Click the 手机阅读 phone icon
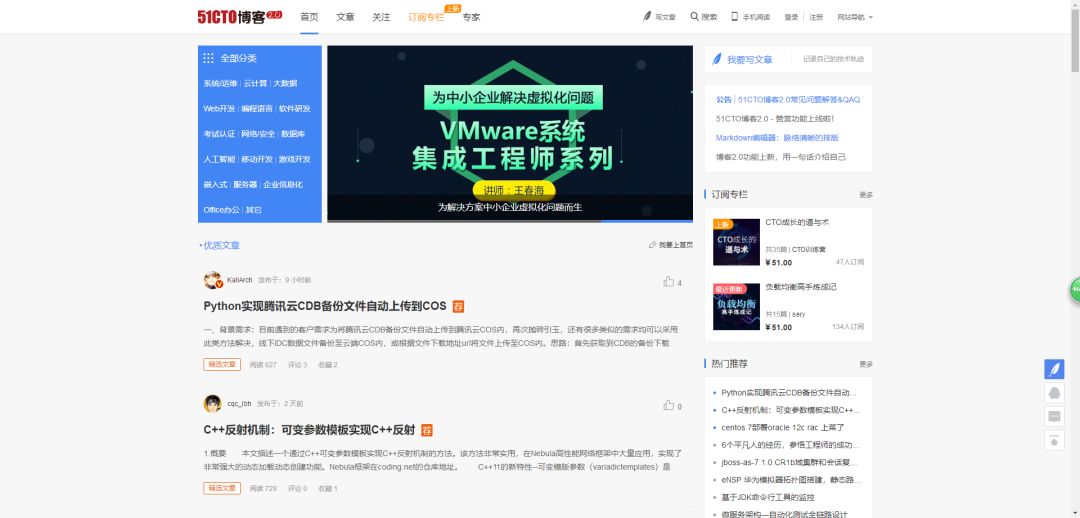The width and height of the screenshot is (1080, 518). [x=735, y=17]
